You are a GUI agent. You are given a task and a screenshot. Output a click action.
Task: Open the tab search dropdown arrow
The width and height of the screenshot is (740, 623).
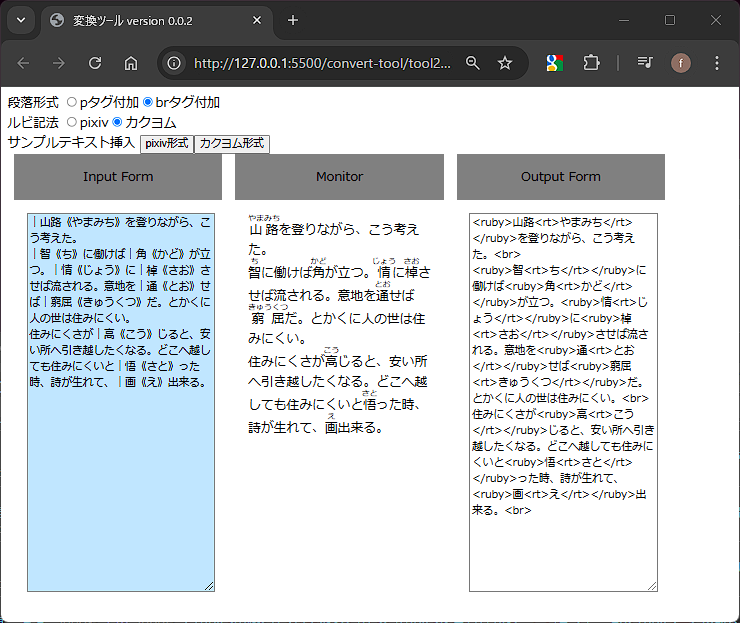click(x=21, y=20)
